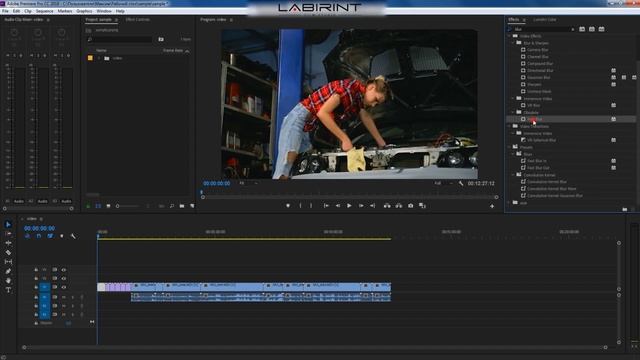
Task: Open the Clip menu
Action: pos(28,11)
